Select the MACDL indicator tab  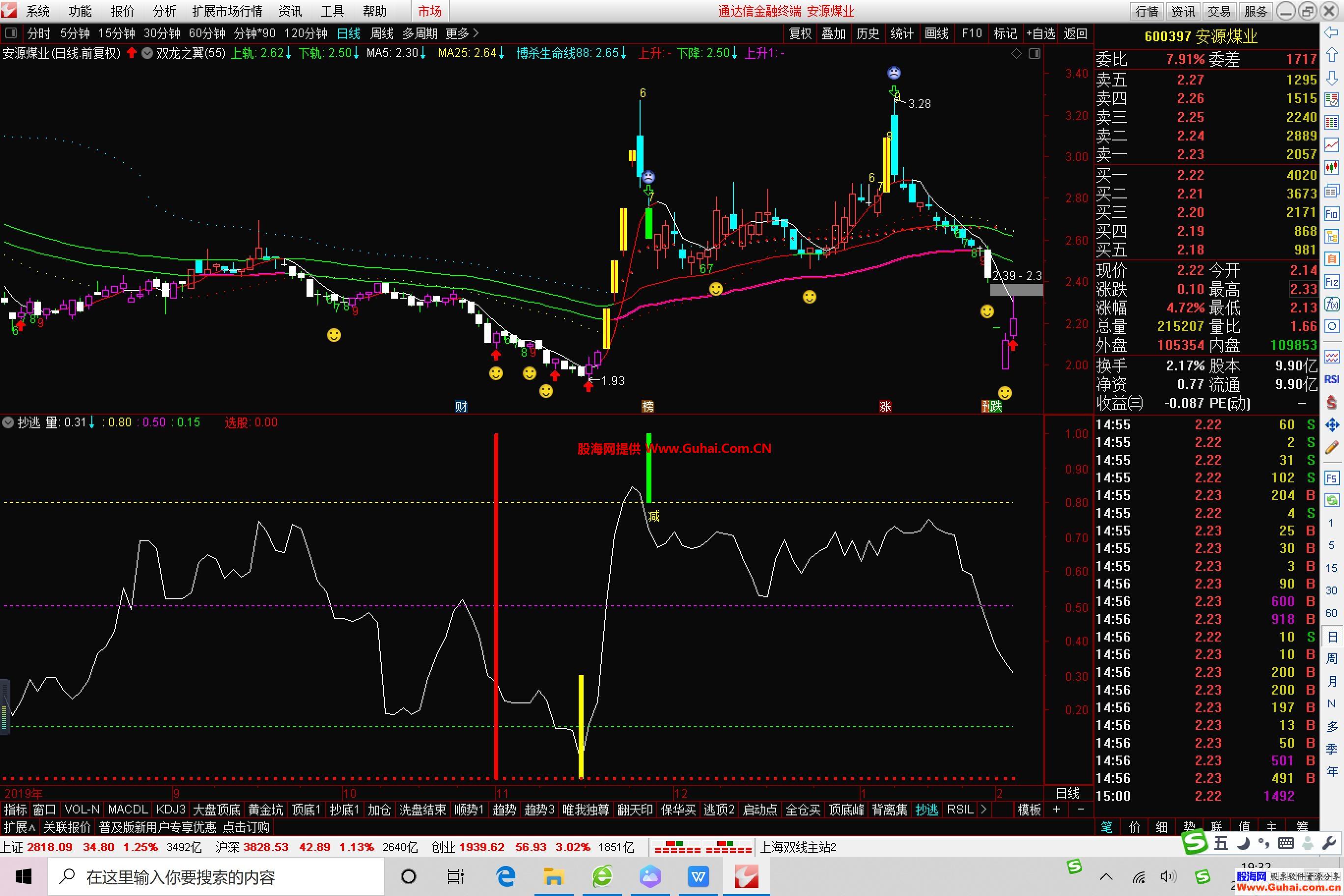(128, 809)
